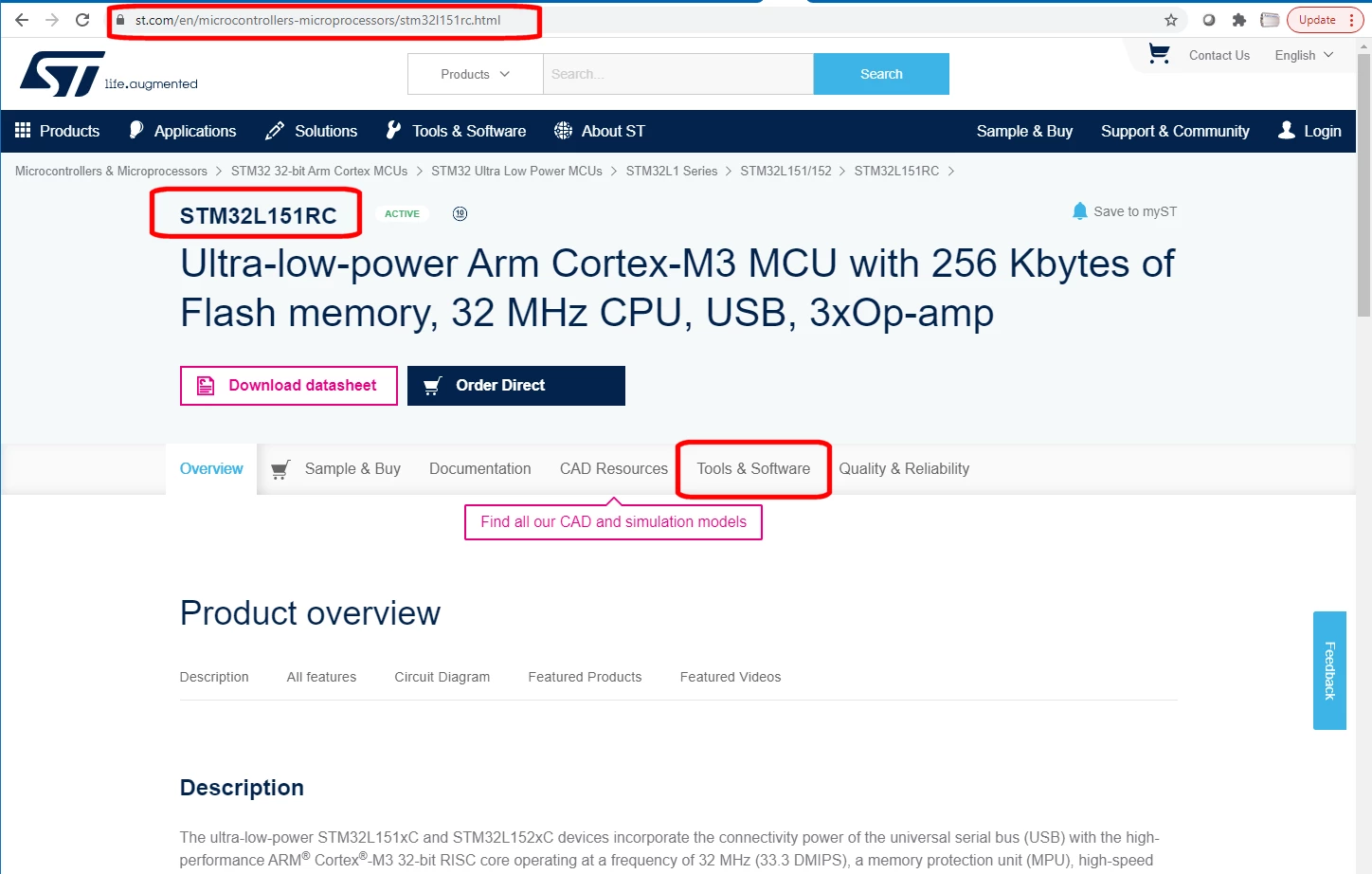Screen dimensions: 1372x874
Task: Click the STM32L151RC breadcrumb
Action: pos(896,171)
